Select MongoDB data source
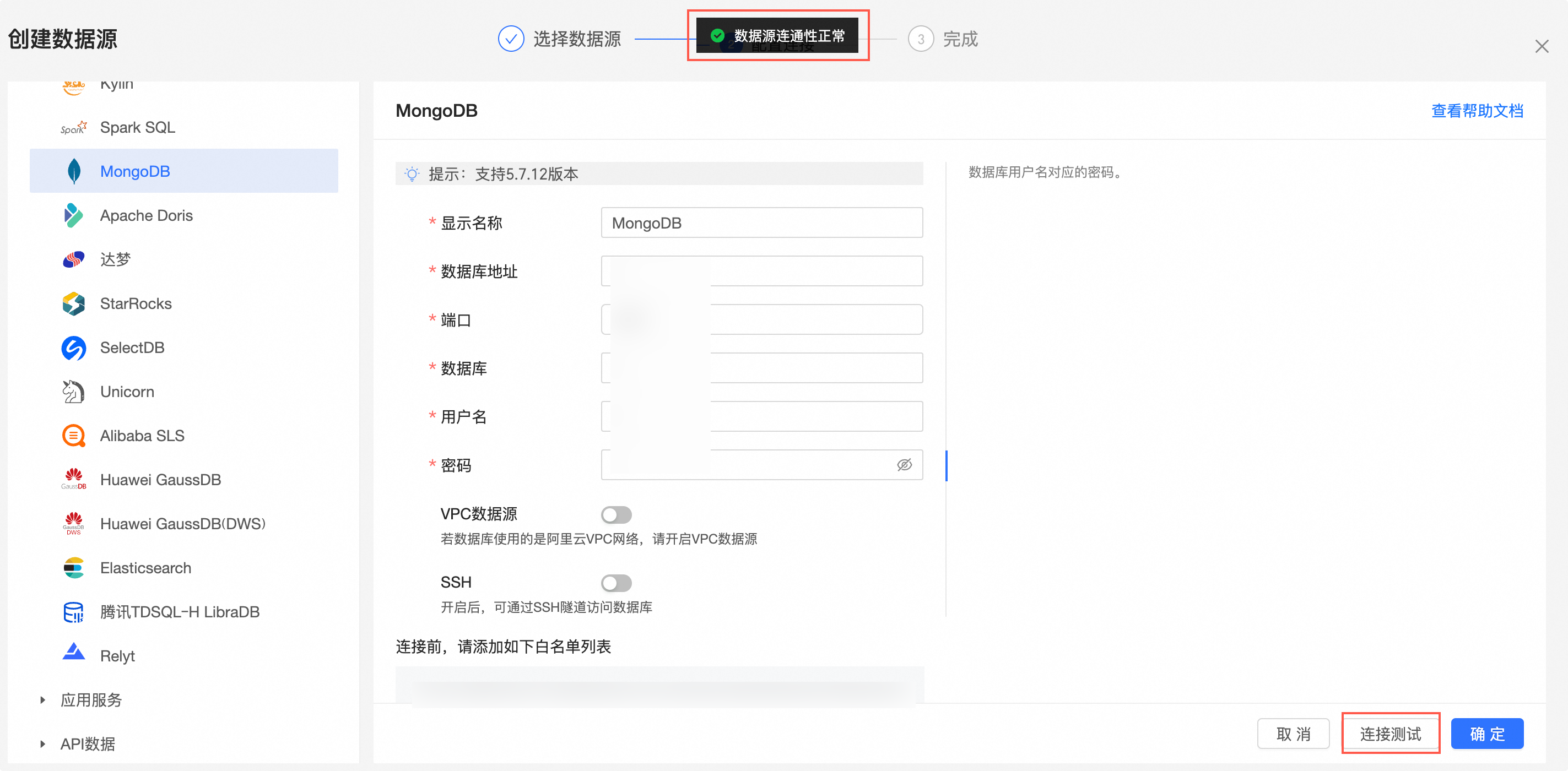 pyautogui.click(x=184, y=172)
